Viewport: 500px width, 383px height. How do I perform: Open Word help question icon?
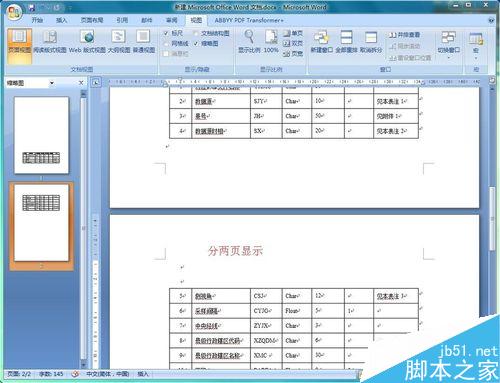click(491, 21)
